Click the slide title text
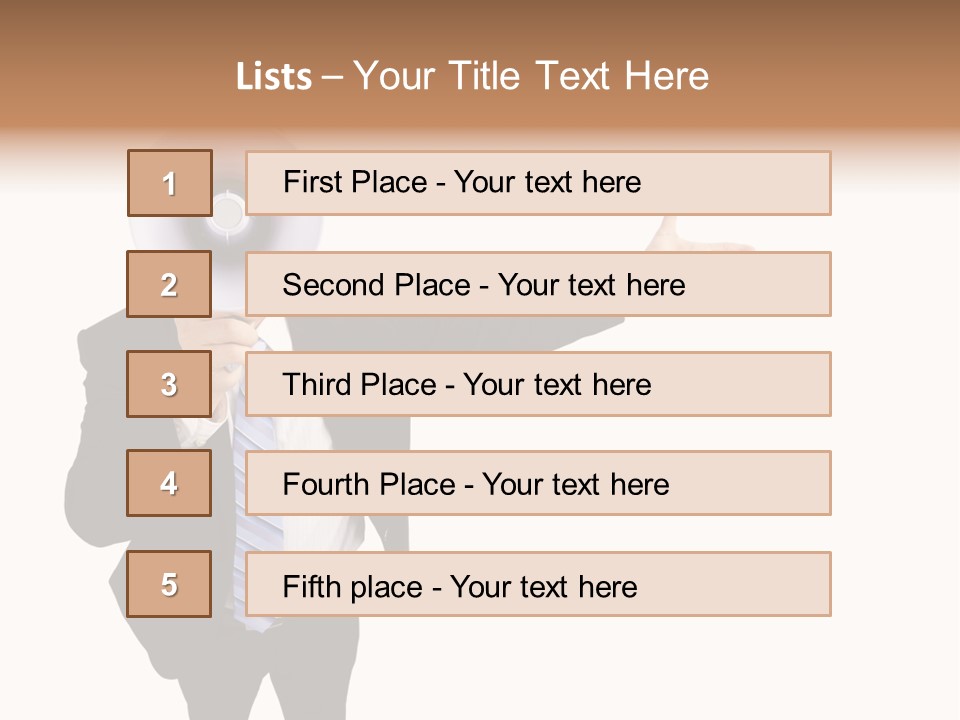 point(473,76)
